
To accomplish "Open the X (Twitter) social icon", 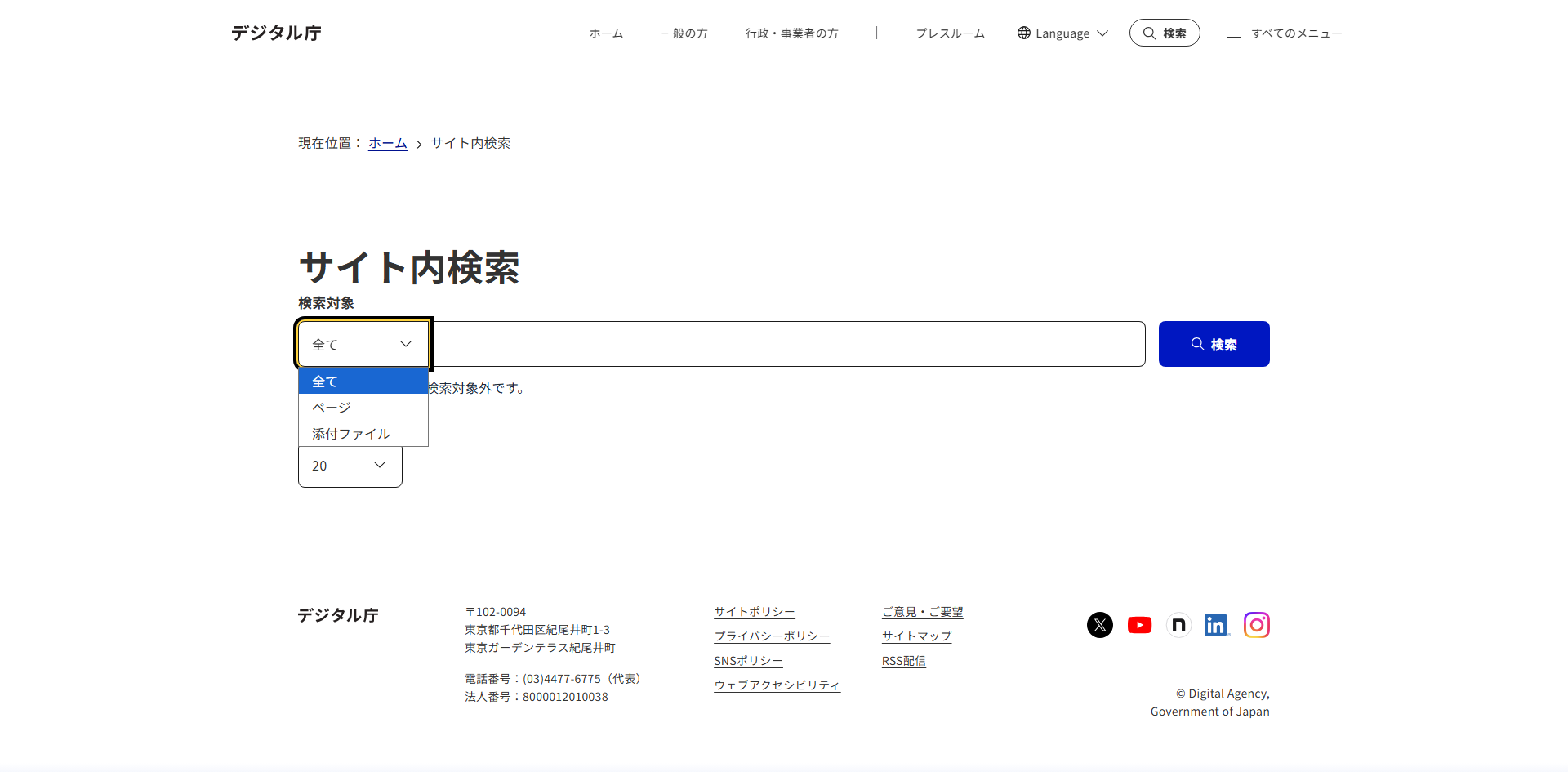I will [1100, 625].
